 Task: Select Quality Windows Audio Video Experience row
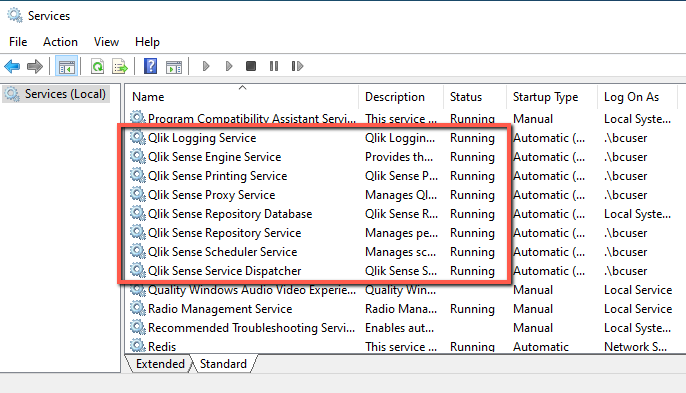405,290
